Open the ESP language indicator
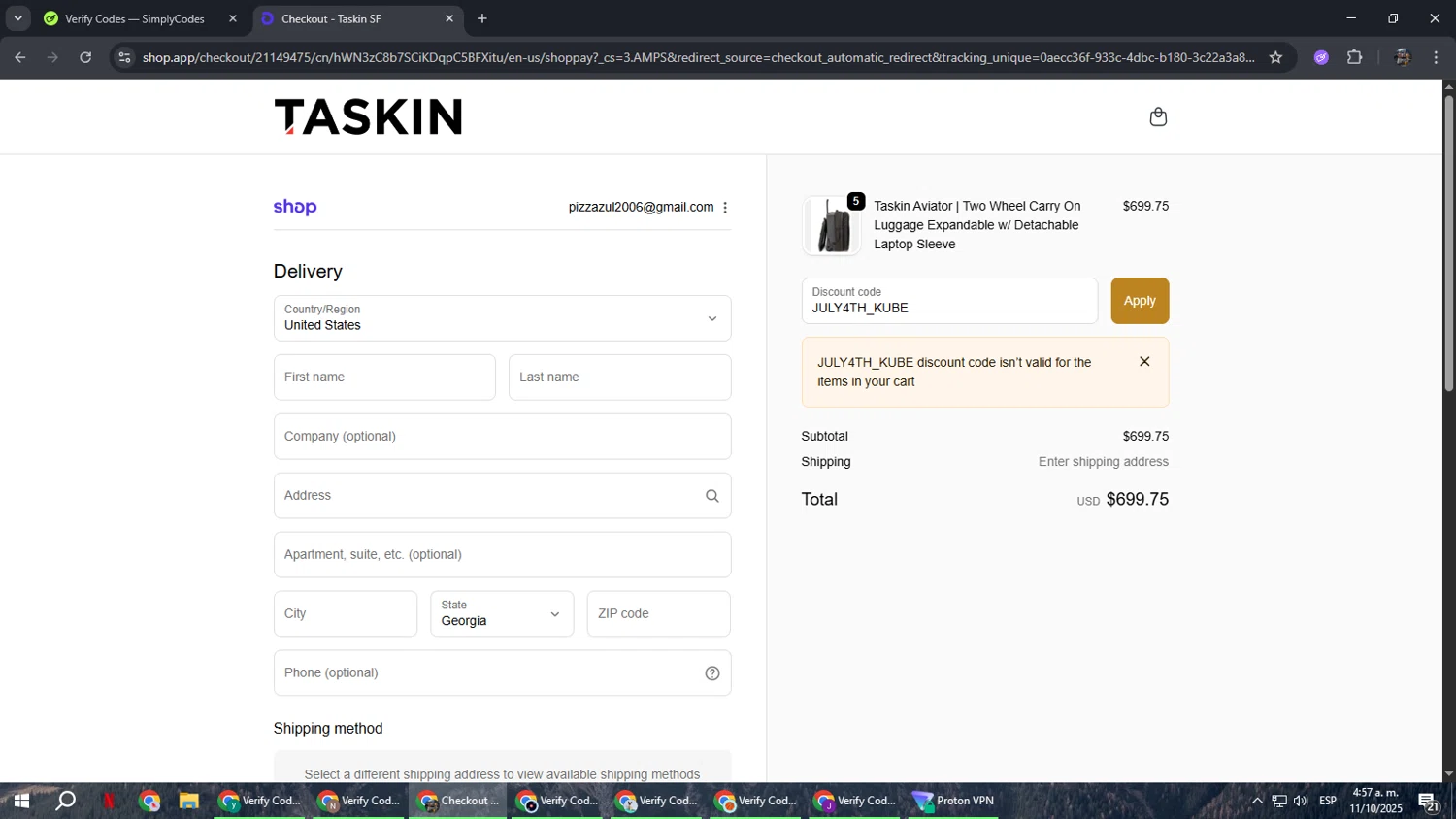 (1328, 801)
